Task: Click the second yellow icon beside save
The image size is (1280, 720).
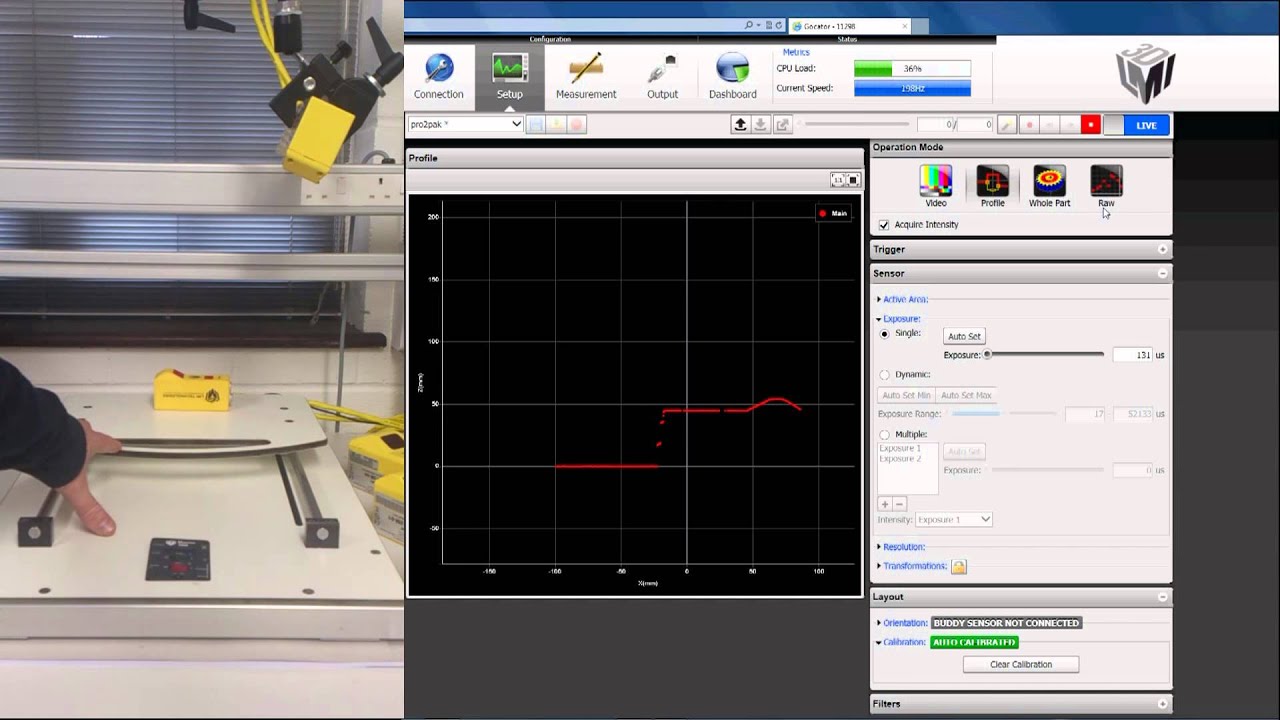Action: (x=556, y=124)
